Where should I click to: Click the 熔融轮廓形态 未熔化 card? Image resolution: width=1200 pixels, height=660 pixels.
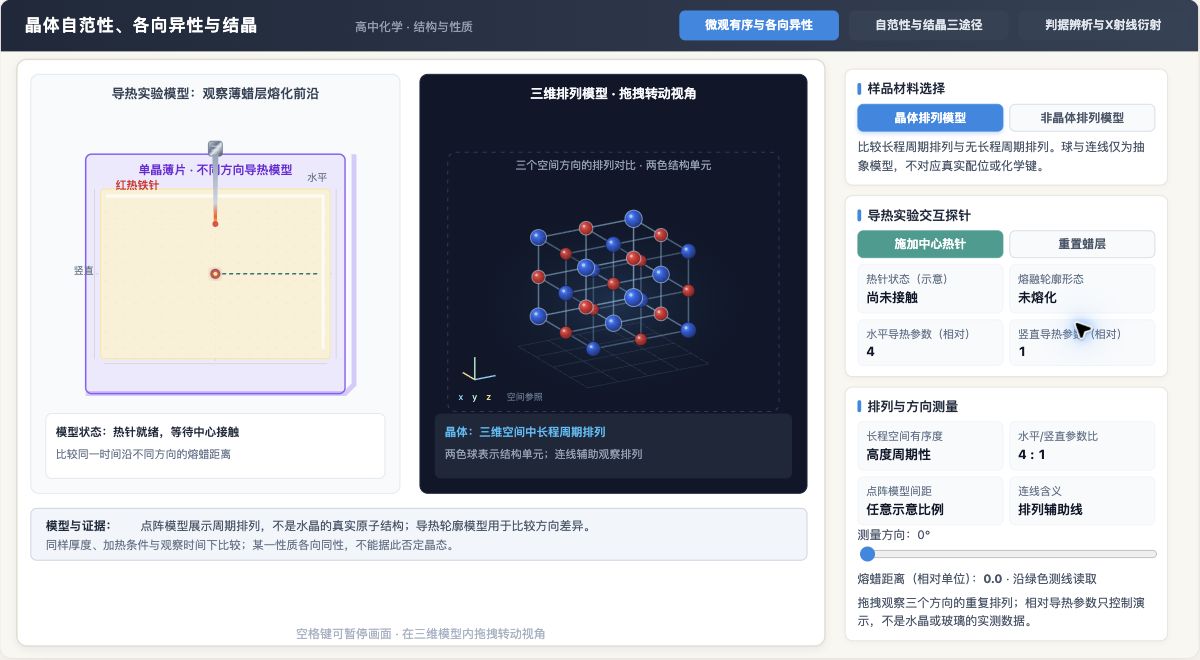tap(1082, 288)
